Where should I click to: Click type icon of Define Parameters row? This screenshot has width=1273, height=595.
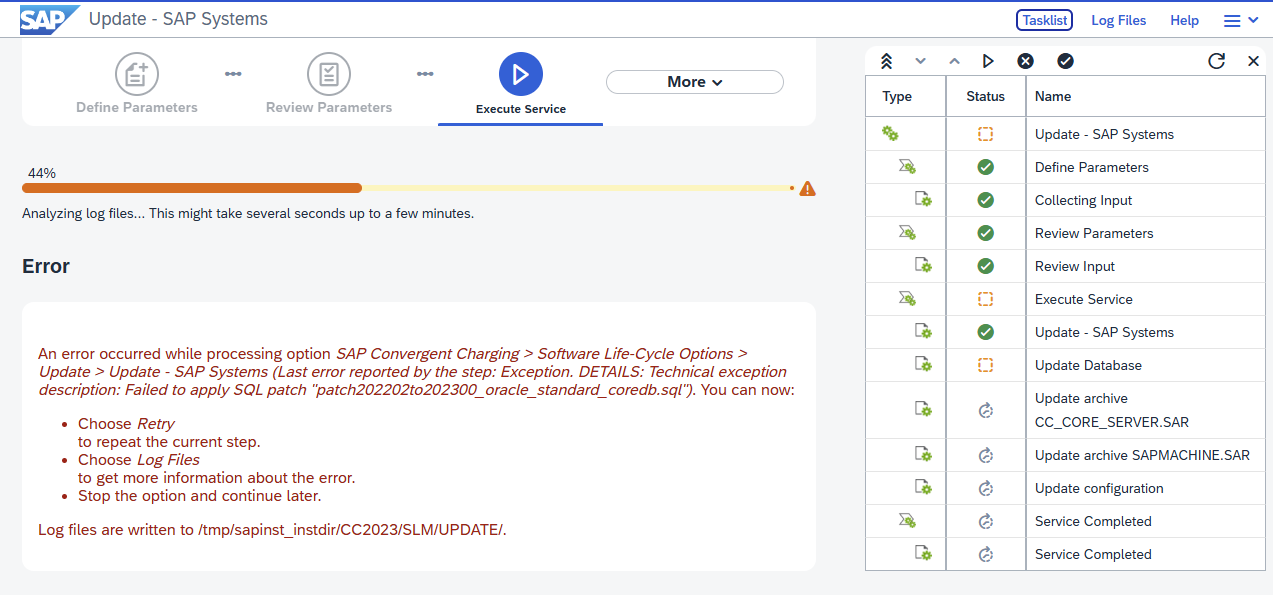pos(907,166)
